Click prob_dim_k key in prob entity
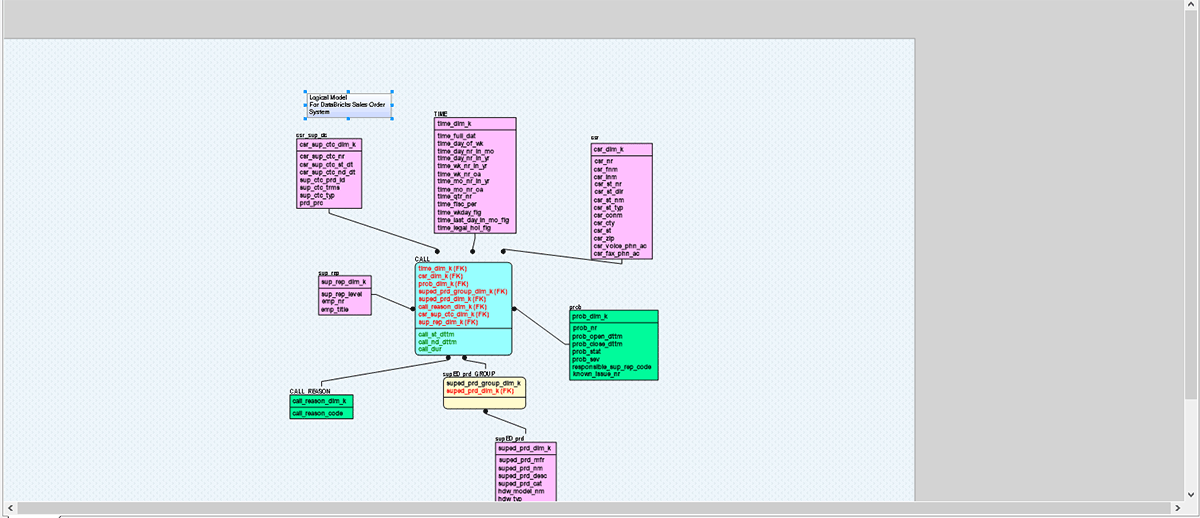The height and width of the screenshot is (518, 1200). pos(590,316)
